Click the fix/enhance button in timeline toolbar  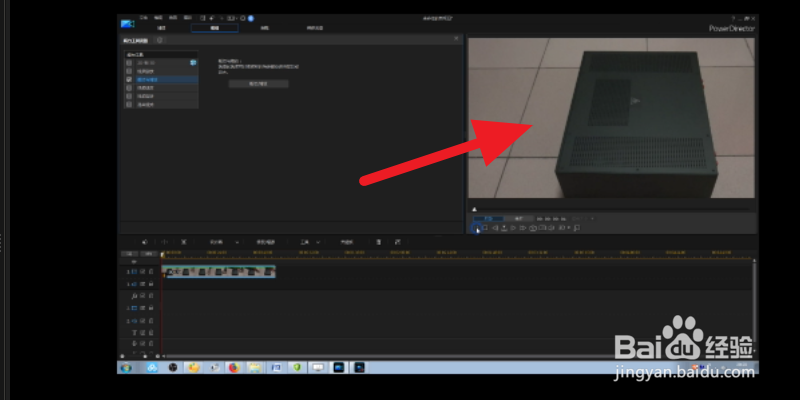point(265,242)
